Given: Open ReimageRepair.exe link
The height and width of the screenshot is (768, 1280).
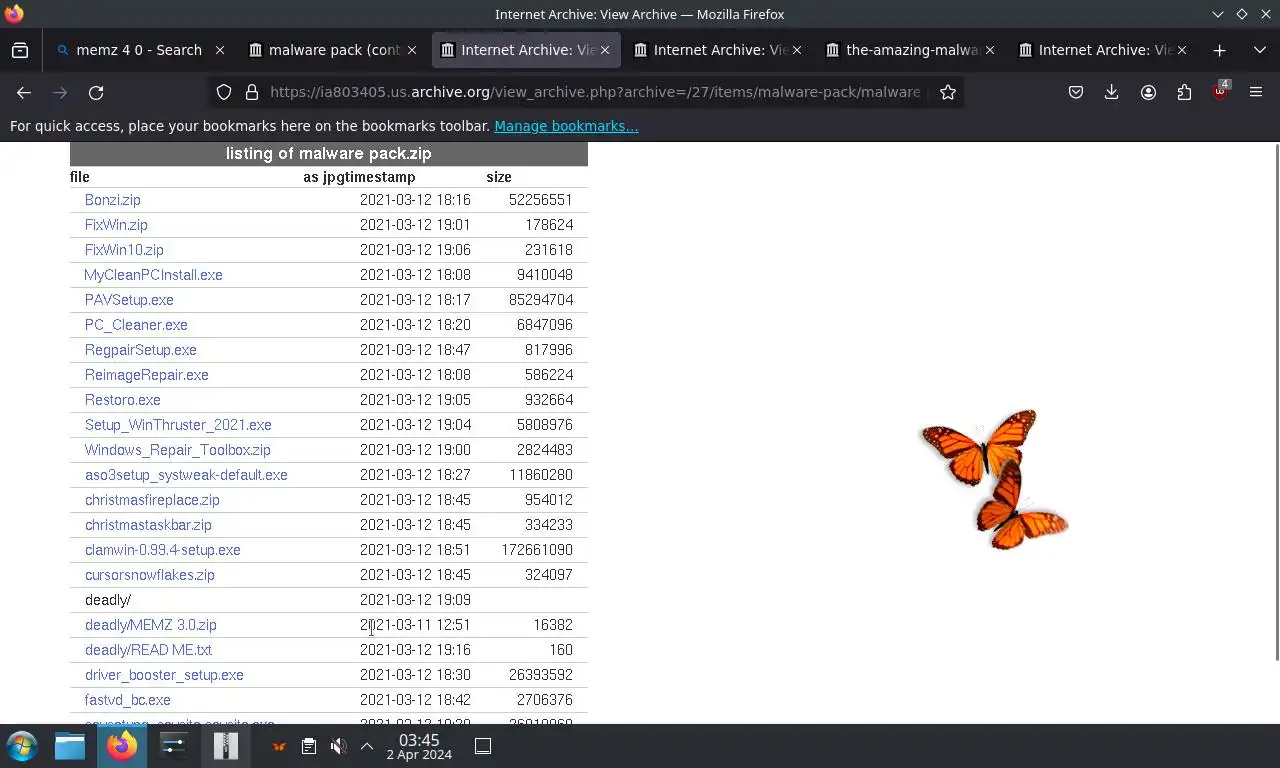Looking at the screenshot, I should coord(147,375).
